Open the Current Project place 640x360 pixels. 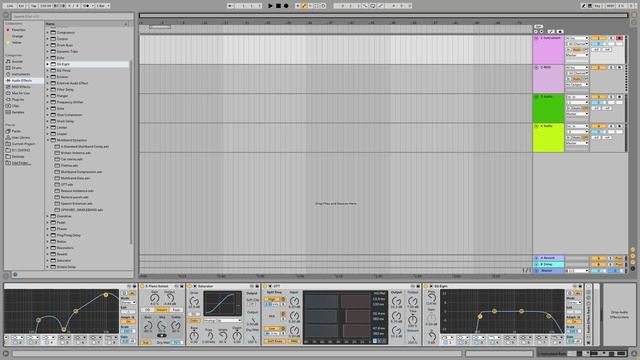pos(23,144)
